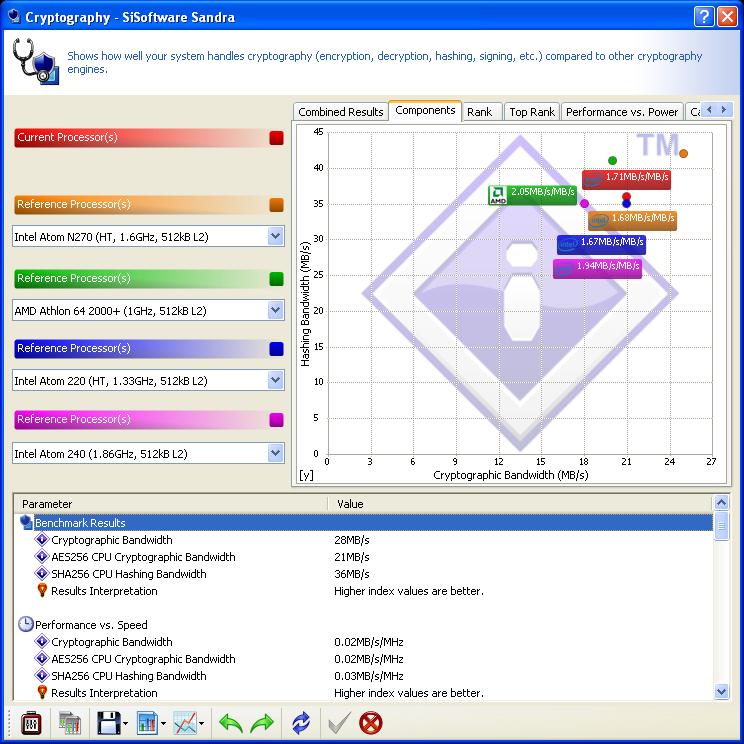This screenshot has width=744, height=744.
Task: Click the stethoscope shield module icon
Action: [36, 62]
